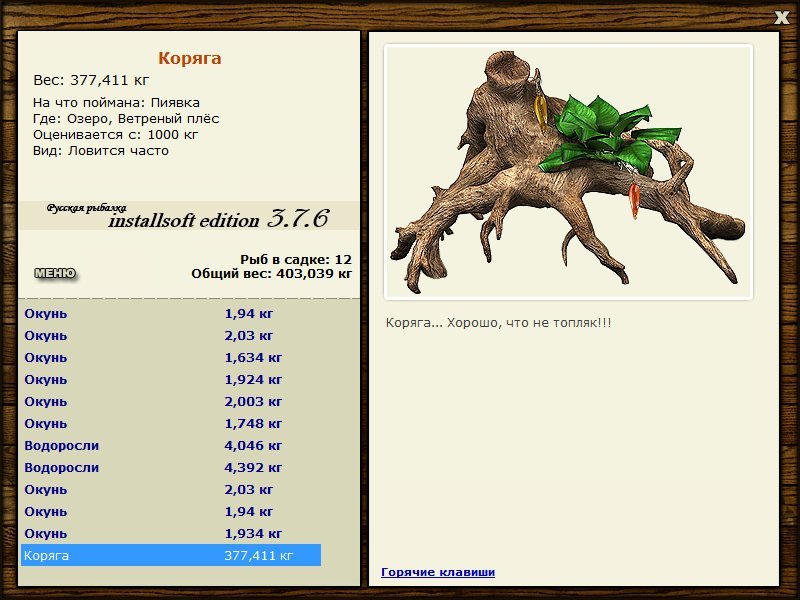Click the 'Вес: 377,411 кг' line
This screenshot has height=600, width=800.
[x=91, y=80]
